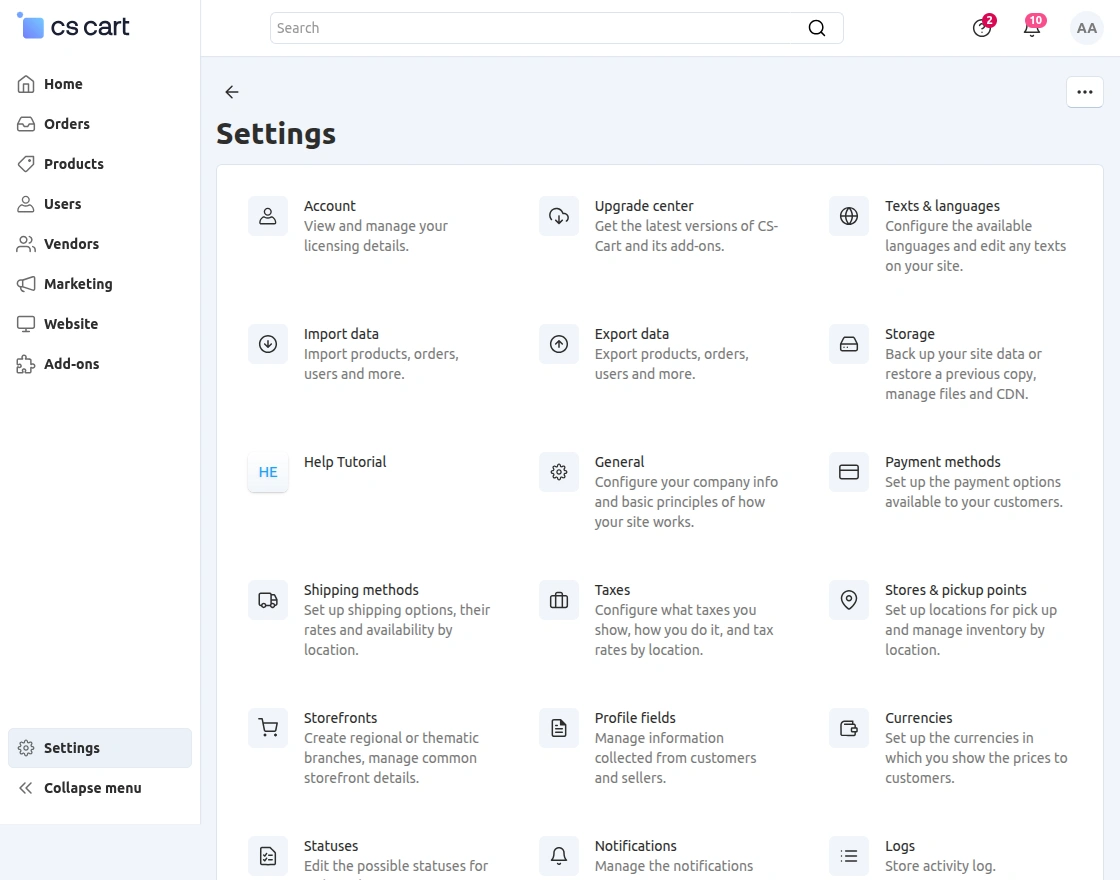Click the Notifications bell tile icon
Screen dimensions: 1120x880
click(x=559, y=856)
